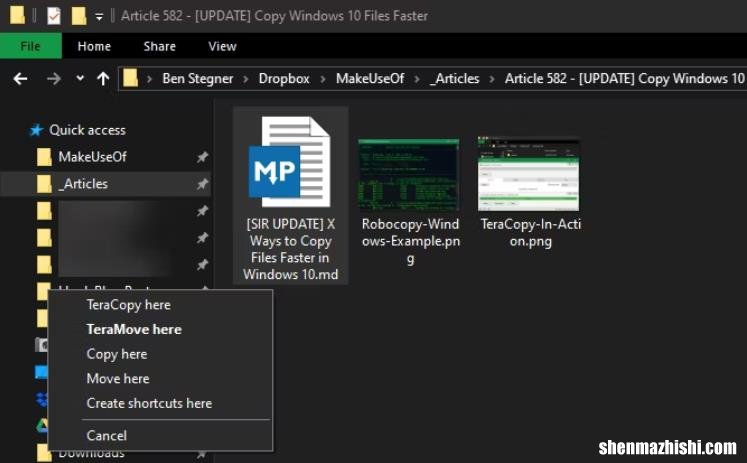Choose Move here from the context menu
The width and height of the screenshot is (747, 463).
coord(118,379)
